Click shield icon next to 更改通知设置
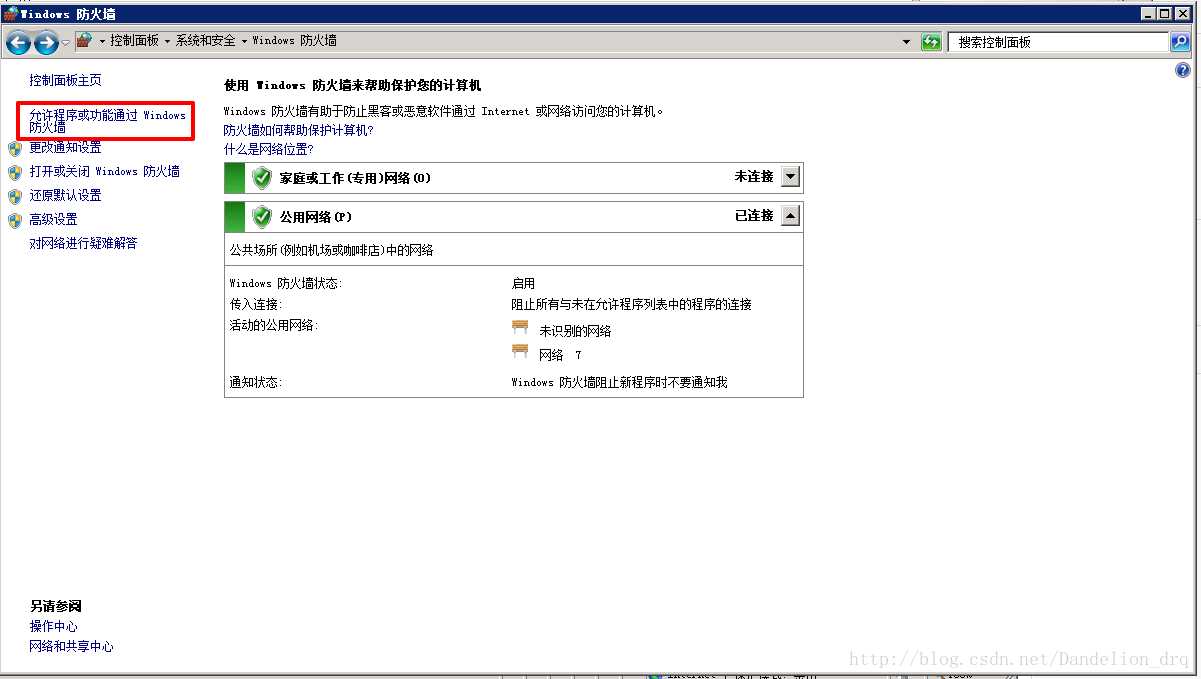 click(14, 148)
